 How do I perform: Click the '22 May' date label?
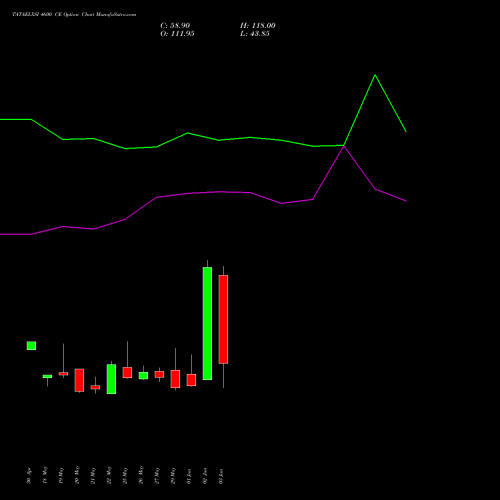[x=109, y=475]
